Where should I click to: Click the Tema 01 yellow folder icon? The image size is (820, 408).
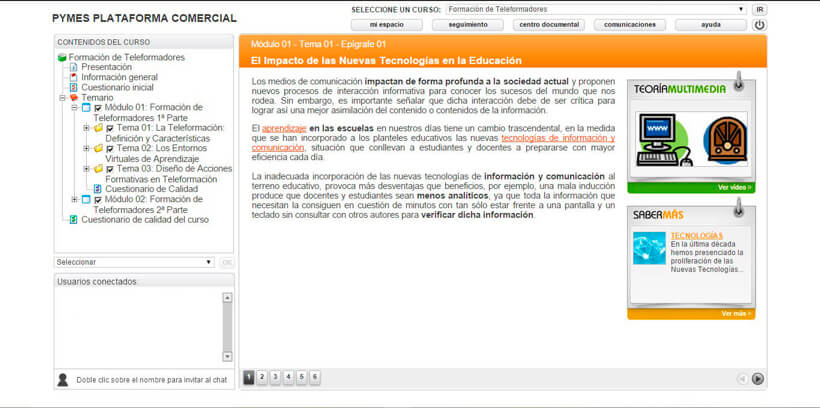[x=98, y=128]
